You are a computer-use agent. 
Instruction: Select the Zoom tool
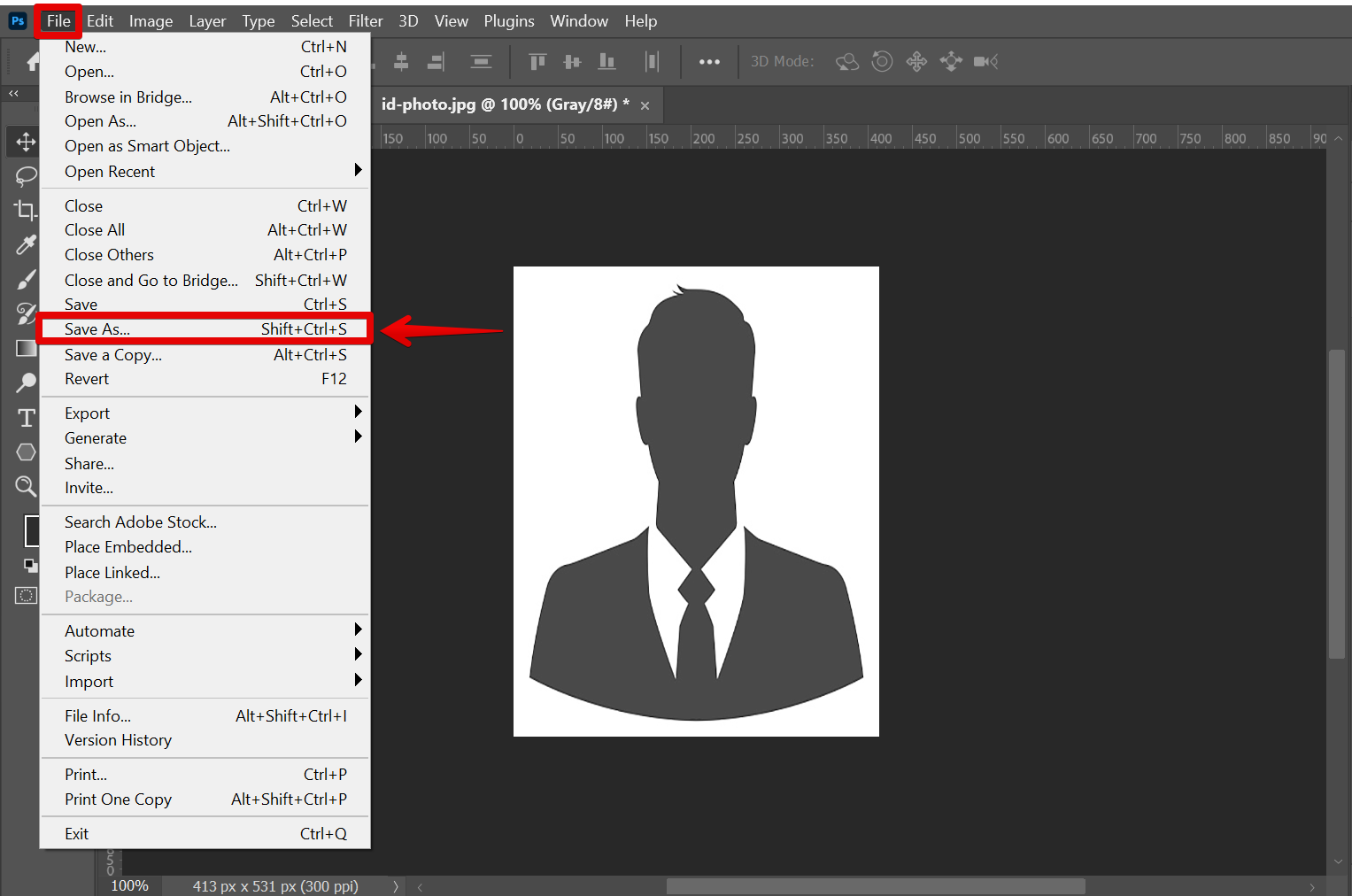click(x=25, y=486)
